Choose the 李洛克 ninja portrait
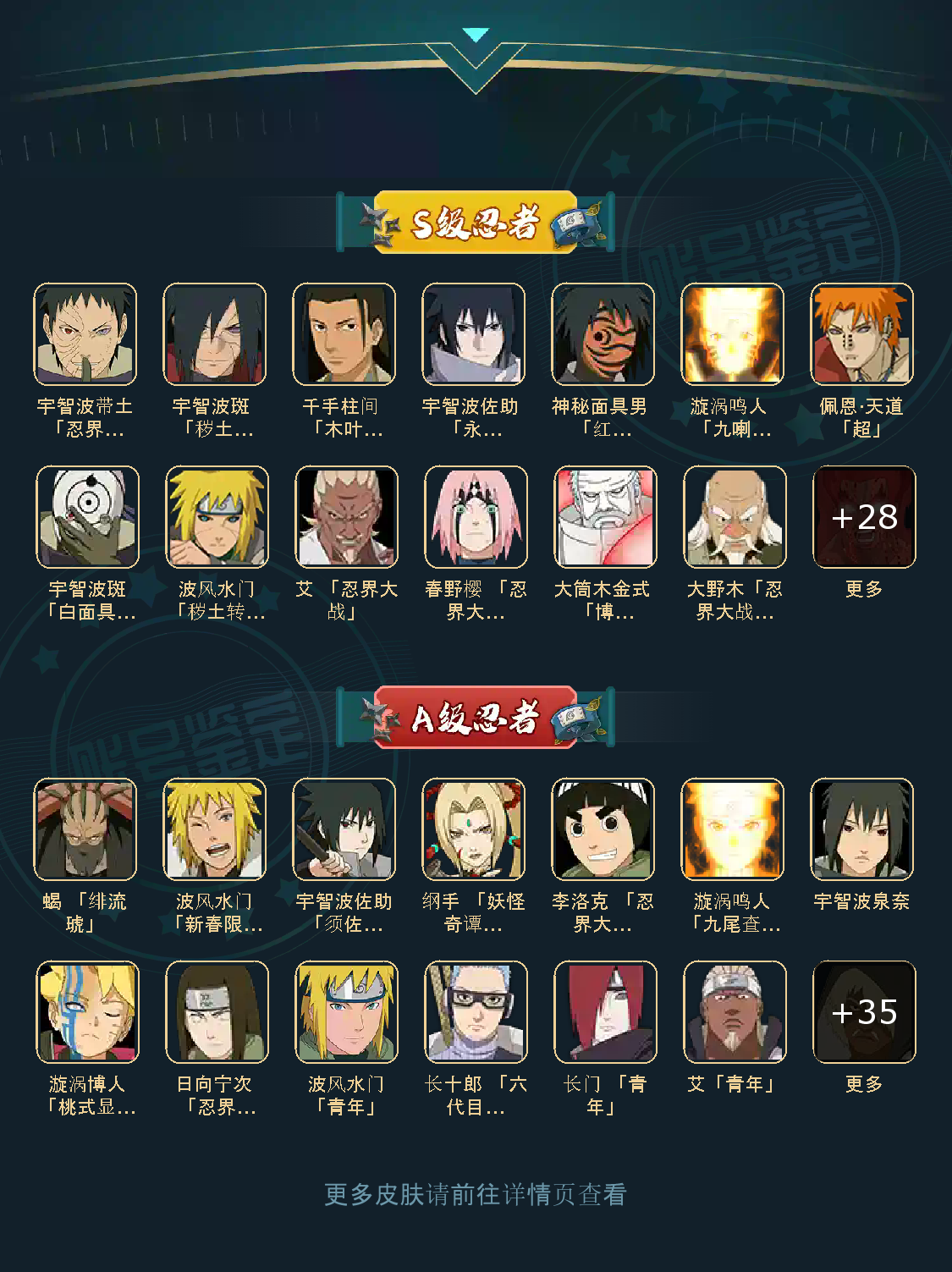 603,829
